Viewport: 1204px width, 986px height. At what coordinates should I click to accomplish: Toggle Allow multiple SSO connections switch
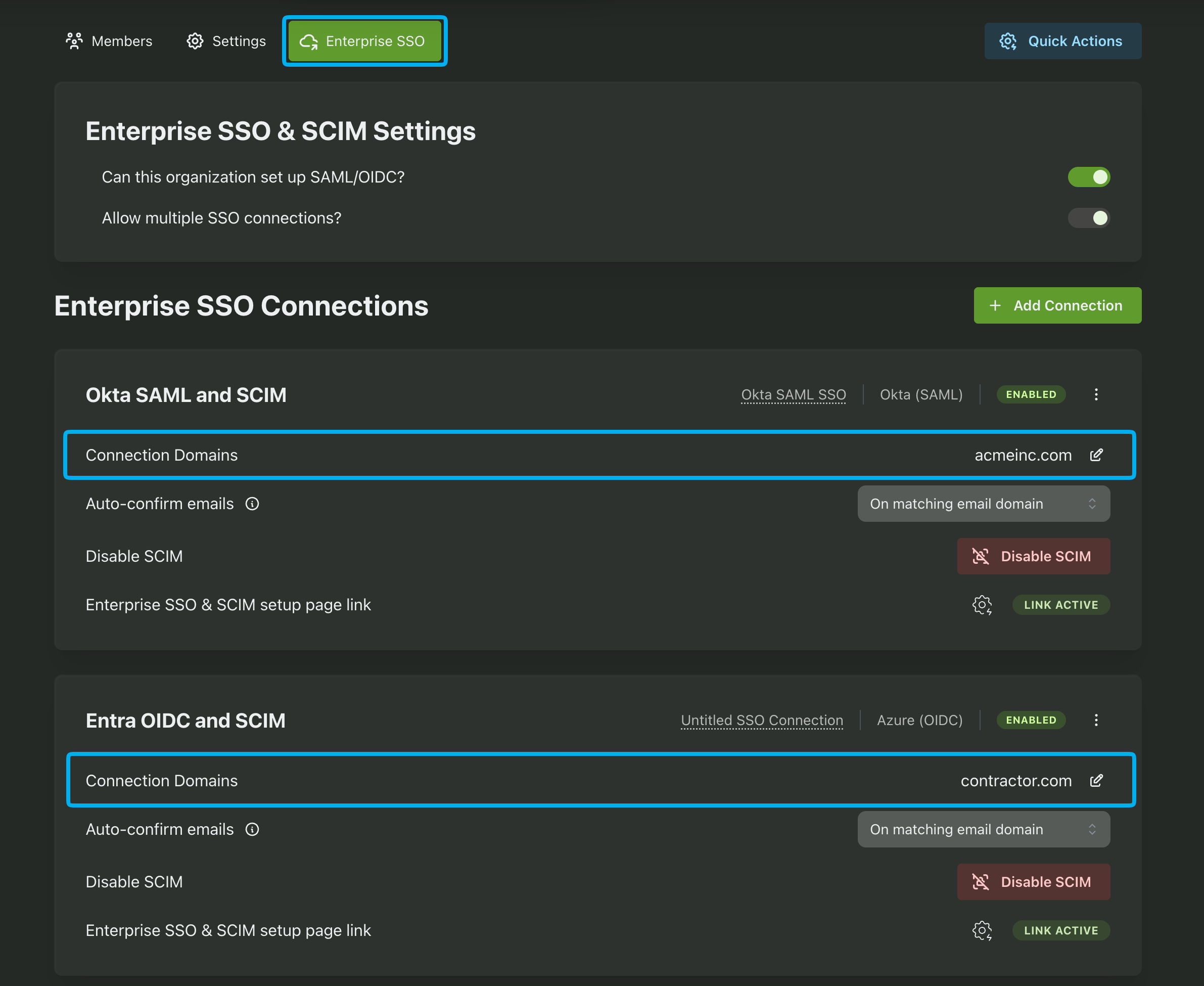point(1089,218)
